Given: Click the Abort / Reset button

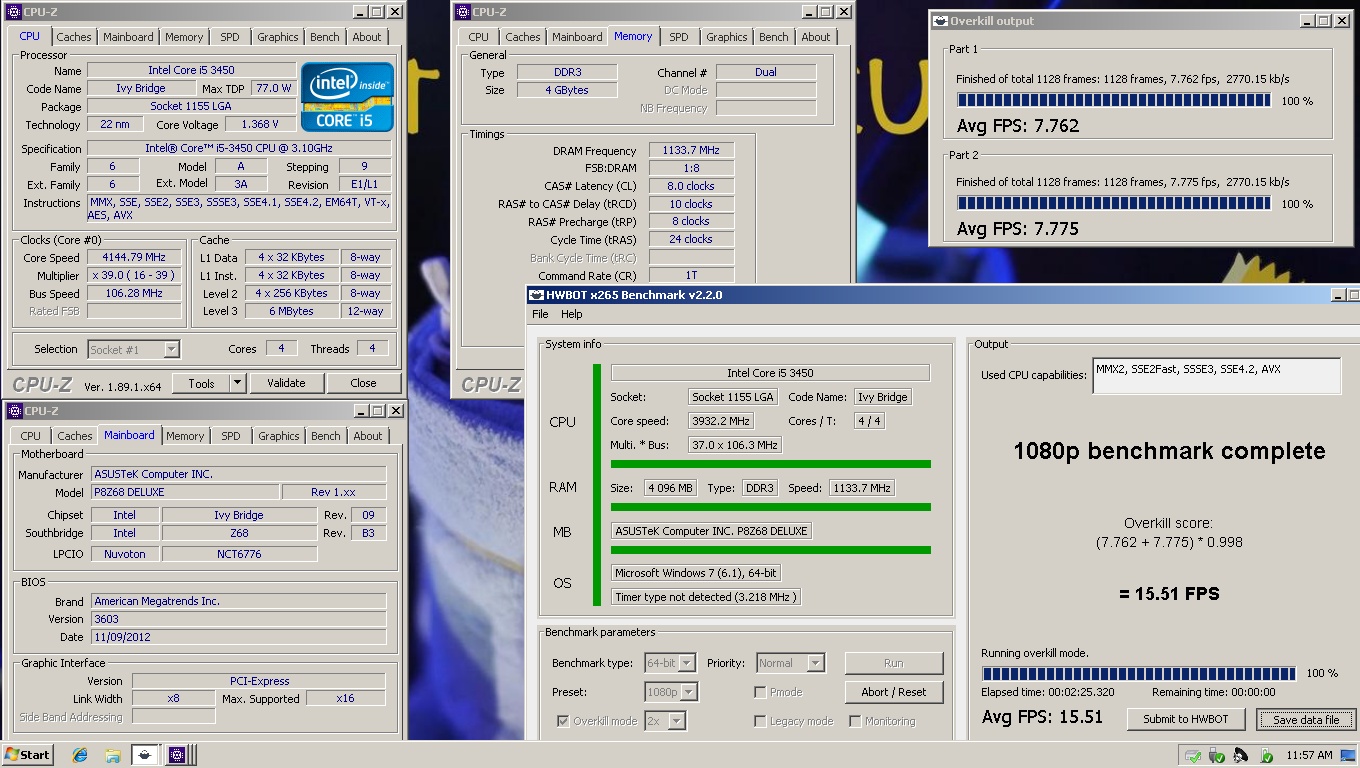Looking at the screenshot, I should pos(894,692).
